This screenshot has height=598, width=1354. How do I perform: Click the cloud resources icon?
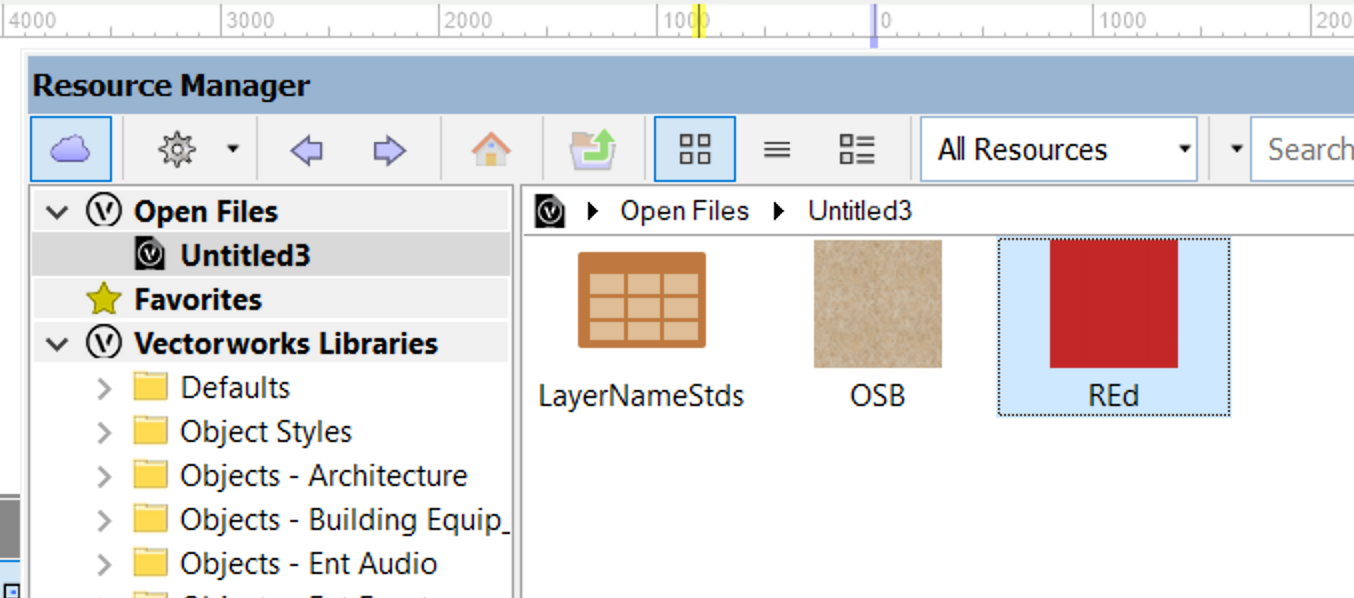[70, 148]
